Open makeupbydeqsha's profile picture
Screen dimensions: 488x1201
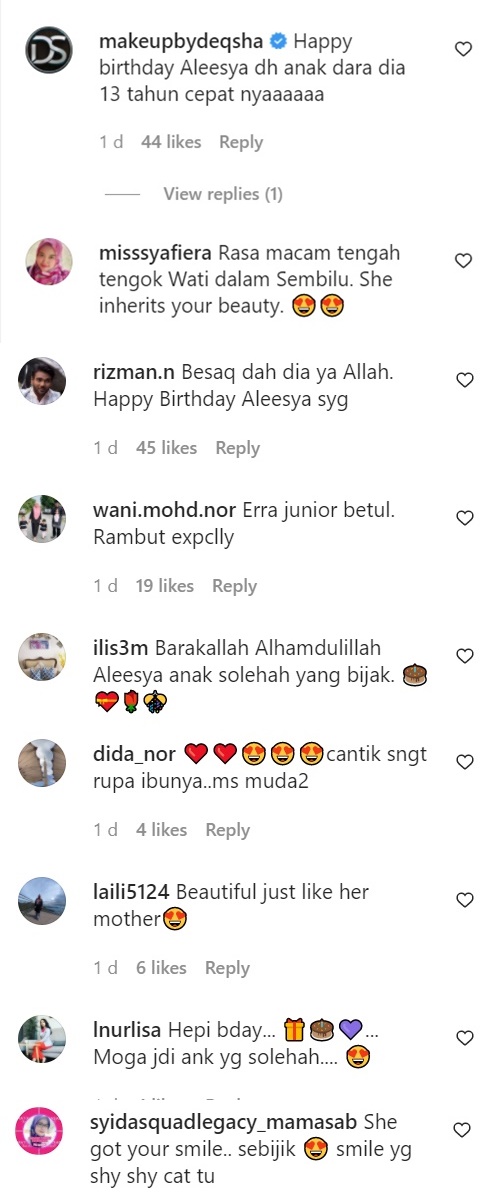(x=49, y=50)
